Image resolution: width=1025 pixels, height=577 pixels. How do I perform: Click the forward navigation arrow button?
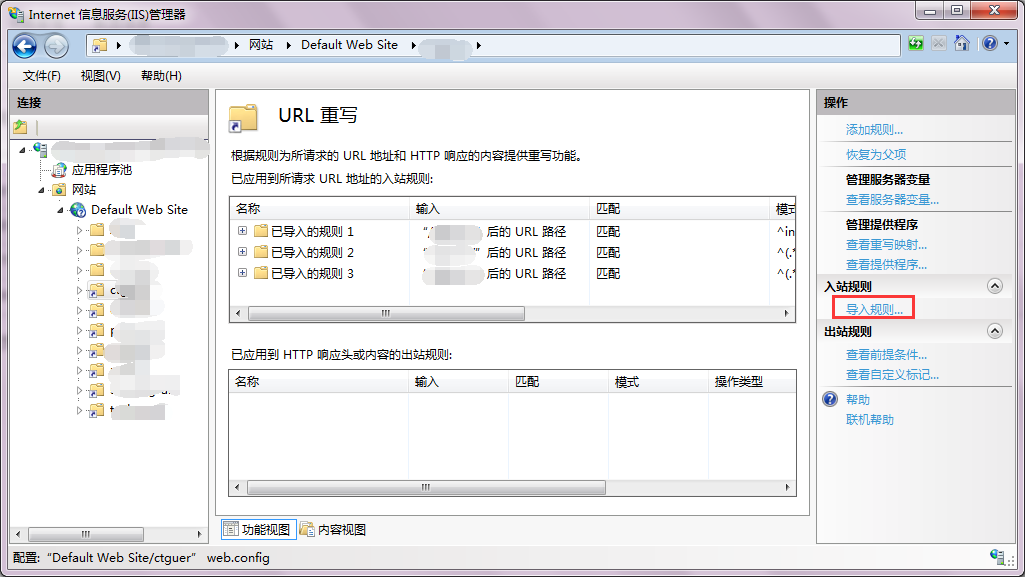pos(56,45)
